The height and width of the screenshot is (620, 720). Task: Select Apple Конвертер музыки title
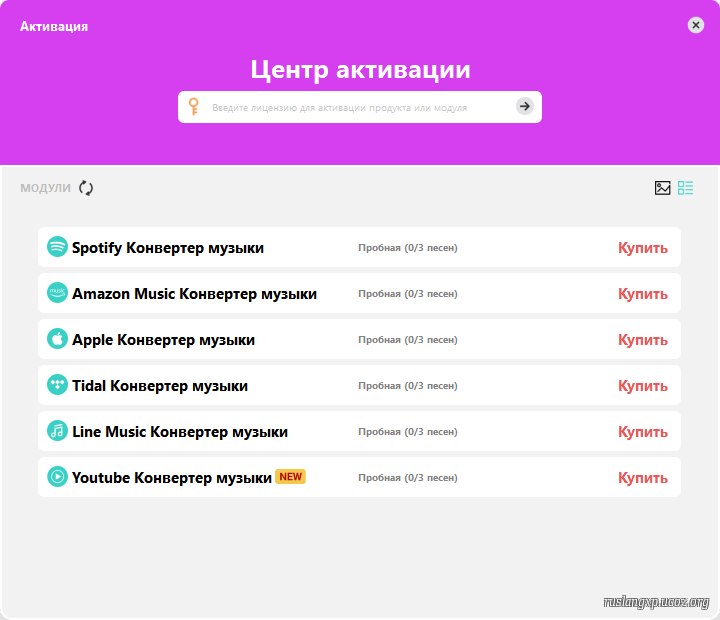pyautogui.click(x=163, y=340)
